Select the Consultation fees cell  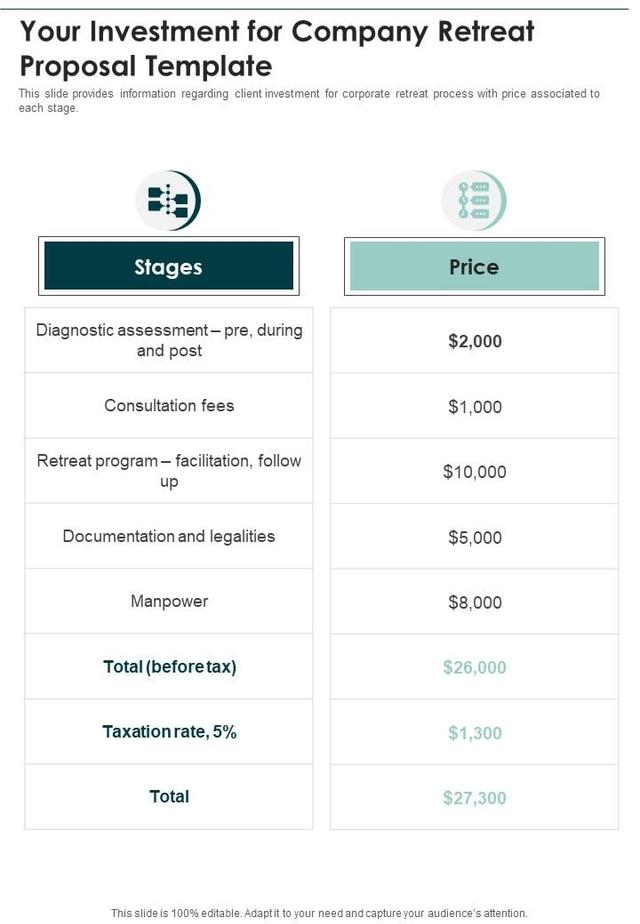[x=169, y=405]
